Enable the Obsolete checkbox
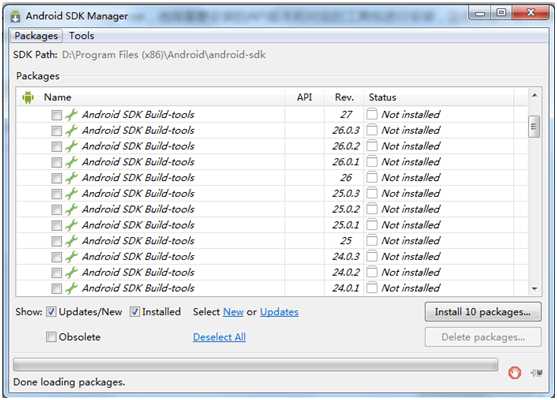This screenshot has width=557, height=400. pos(51,336)
